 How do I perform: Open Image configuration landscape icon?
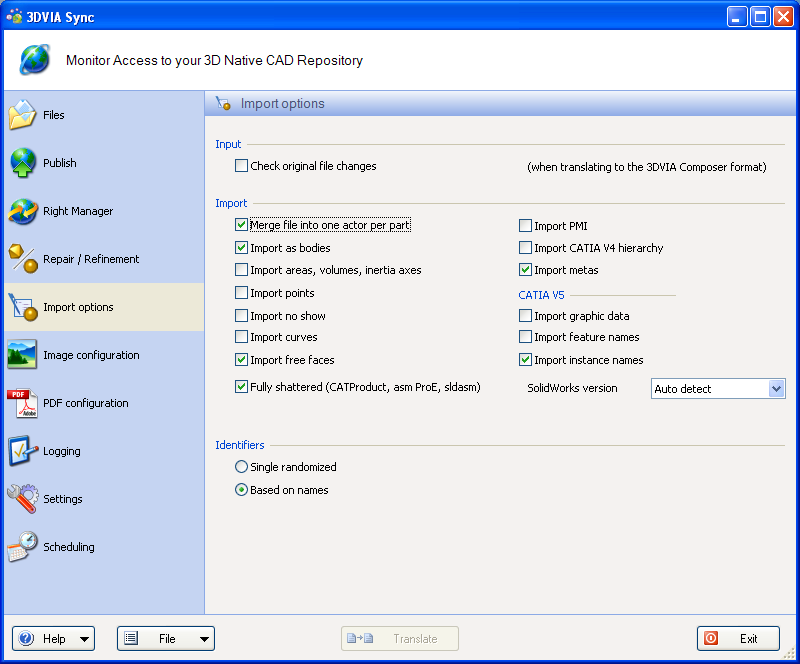pos(22,355)
